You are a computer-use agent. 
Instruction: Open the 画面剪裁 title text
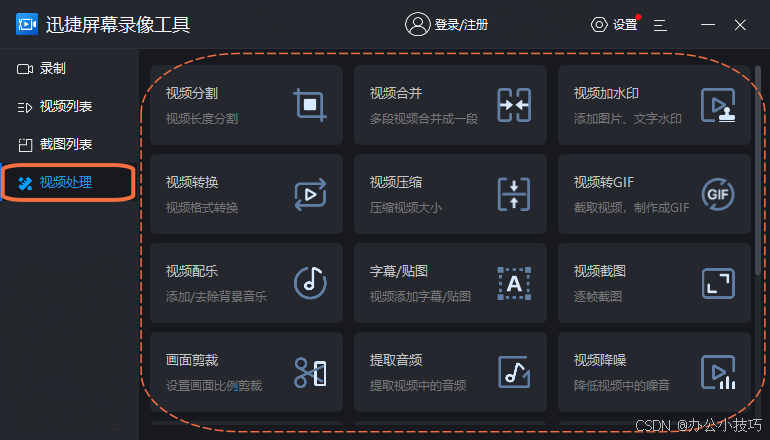pyautogui.click(x=192, y=360)
